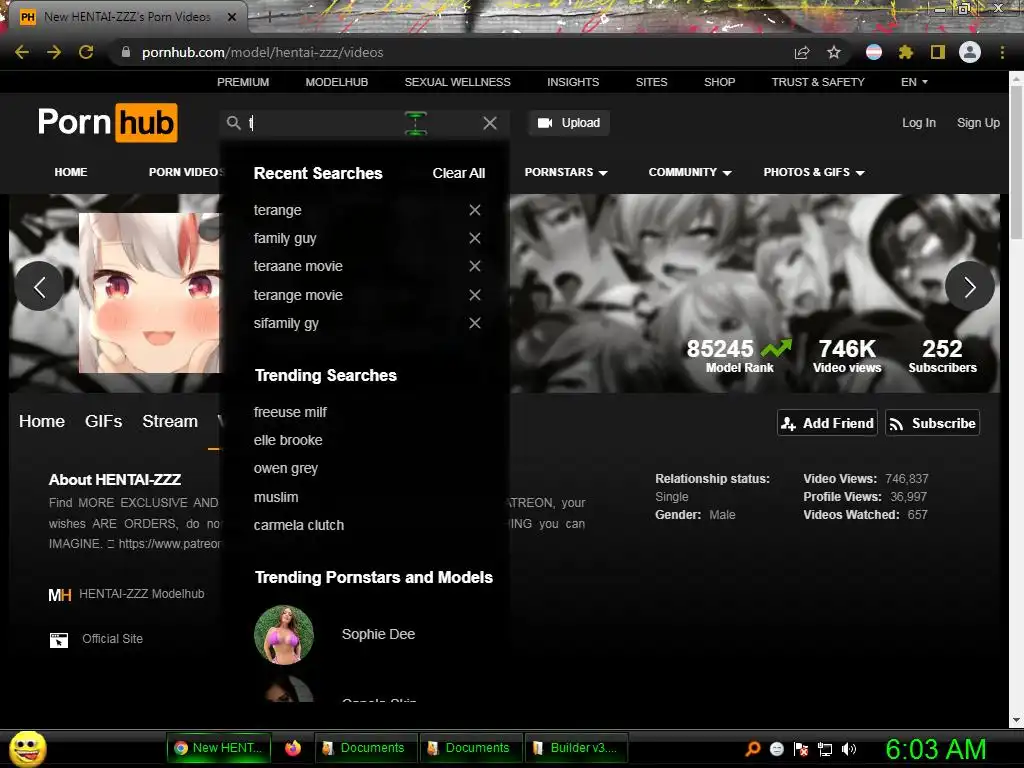Image resolution: width=1024 pixels, height=768 pixels.
Task: Switch to the Stream profile tab
Action: click(170, 421)
